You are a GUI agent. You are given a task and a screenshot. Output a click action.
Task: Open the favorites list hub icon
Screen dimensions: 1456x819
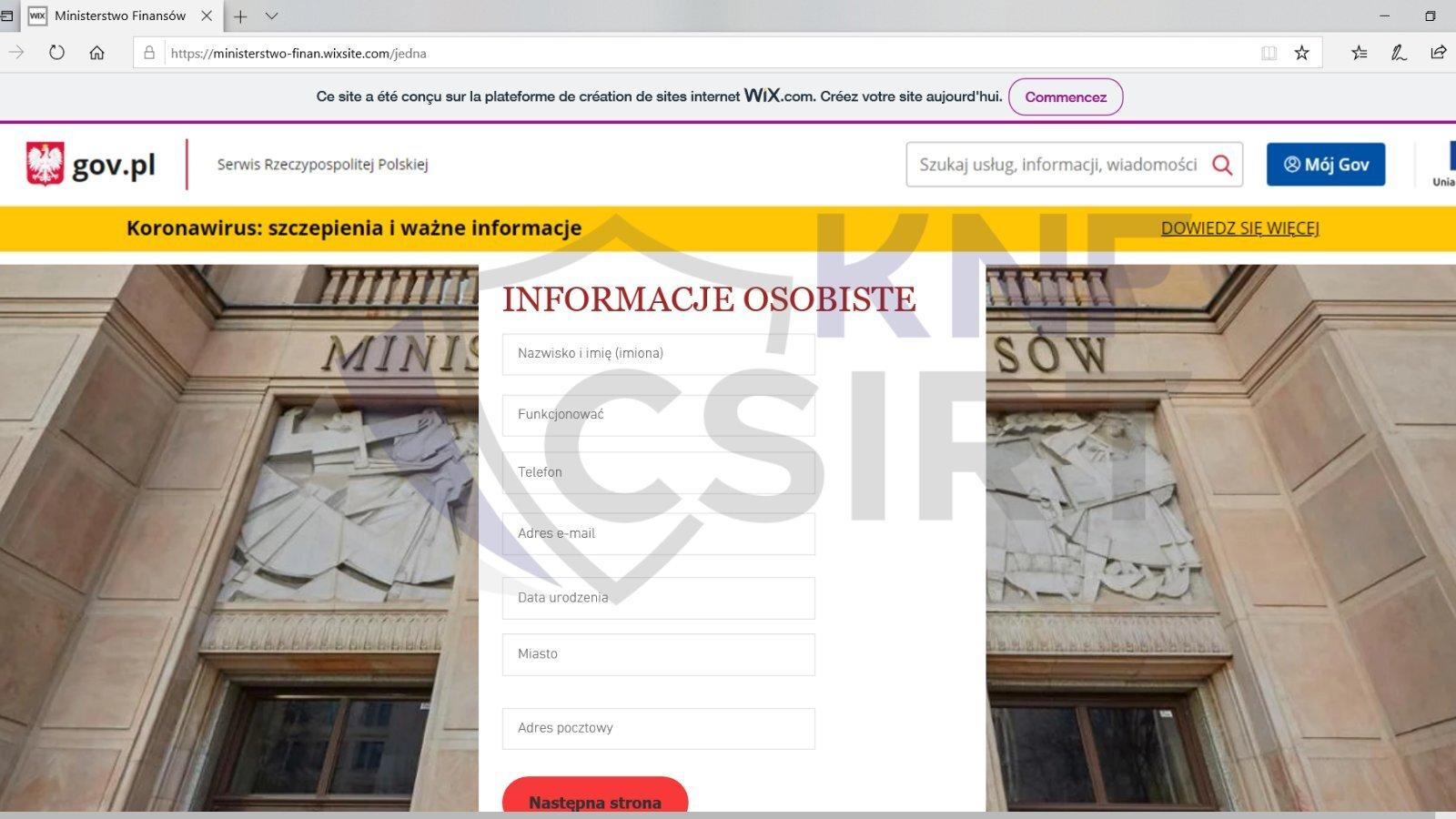coord(1359,53)
